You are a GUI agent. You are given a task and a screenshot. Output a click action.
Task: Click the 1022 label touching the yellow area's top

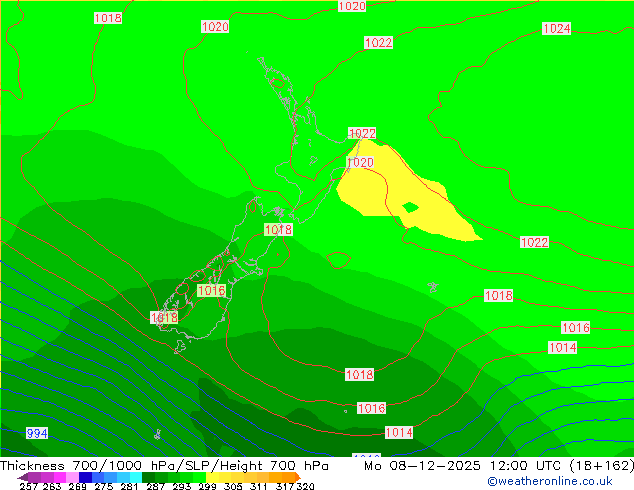click(362, 133)
